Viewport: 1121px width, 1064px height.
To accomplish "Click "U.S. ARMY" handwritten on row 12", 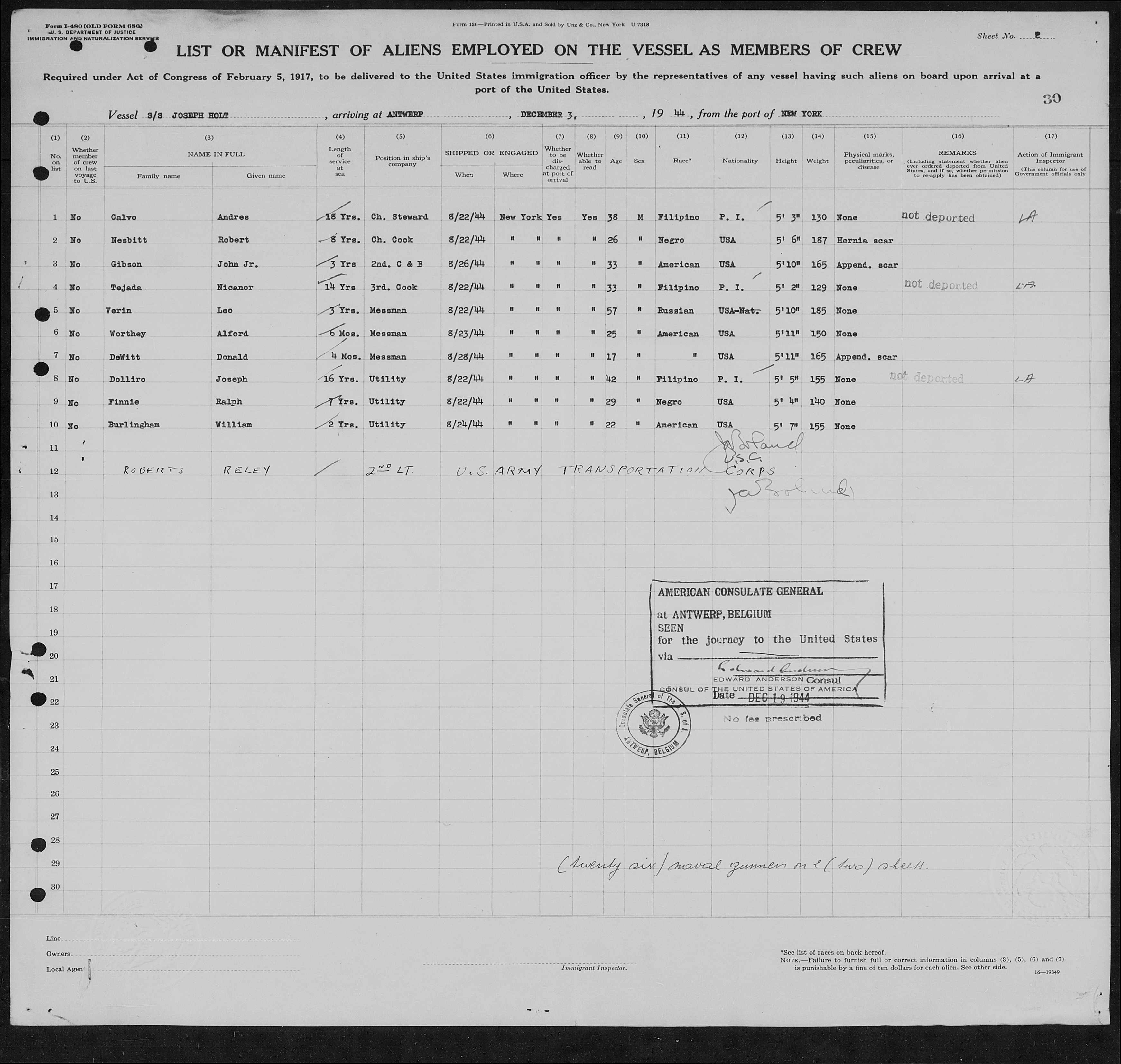I will click(x=499, y=470).
